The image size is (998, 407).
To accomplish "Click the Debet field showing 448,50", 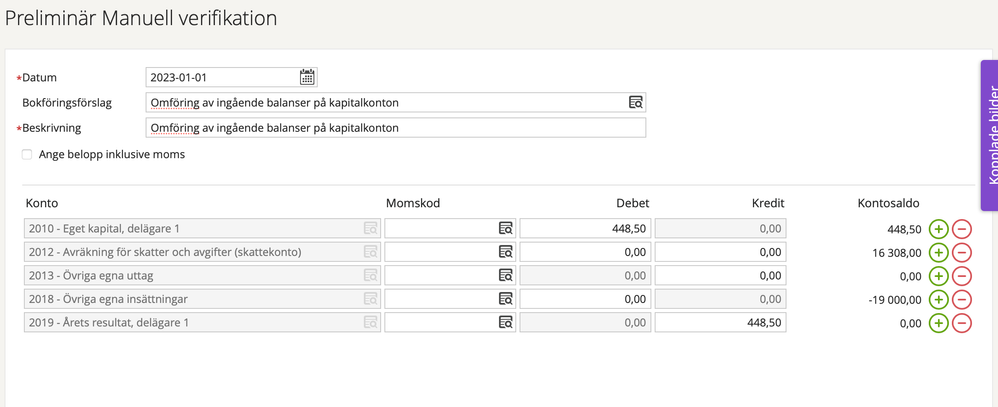I will click(x=584, y=229).
